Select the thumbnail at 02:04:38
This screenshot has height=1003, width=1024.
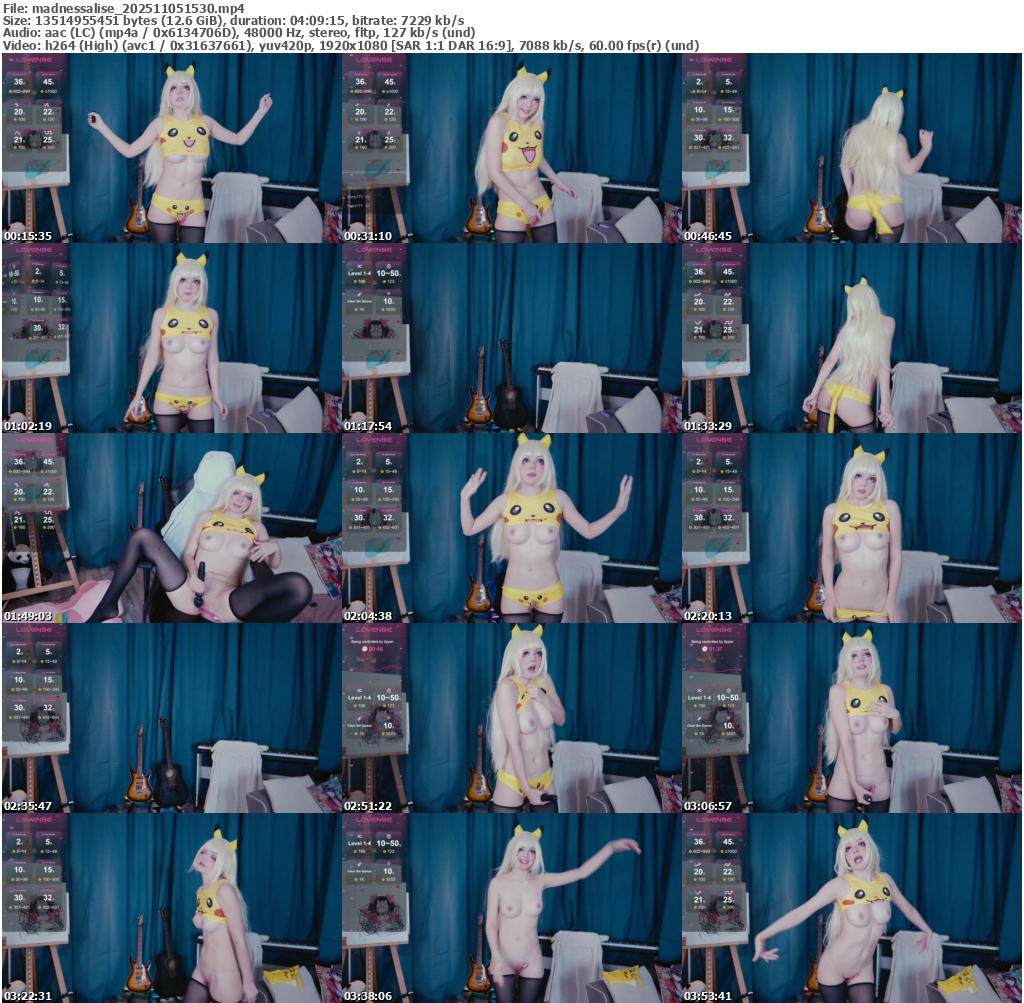(511, 528)
